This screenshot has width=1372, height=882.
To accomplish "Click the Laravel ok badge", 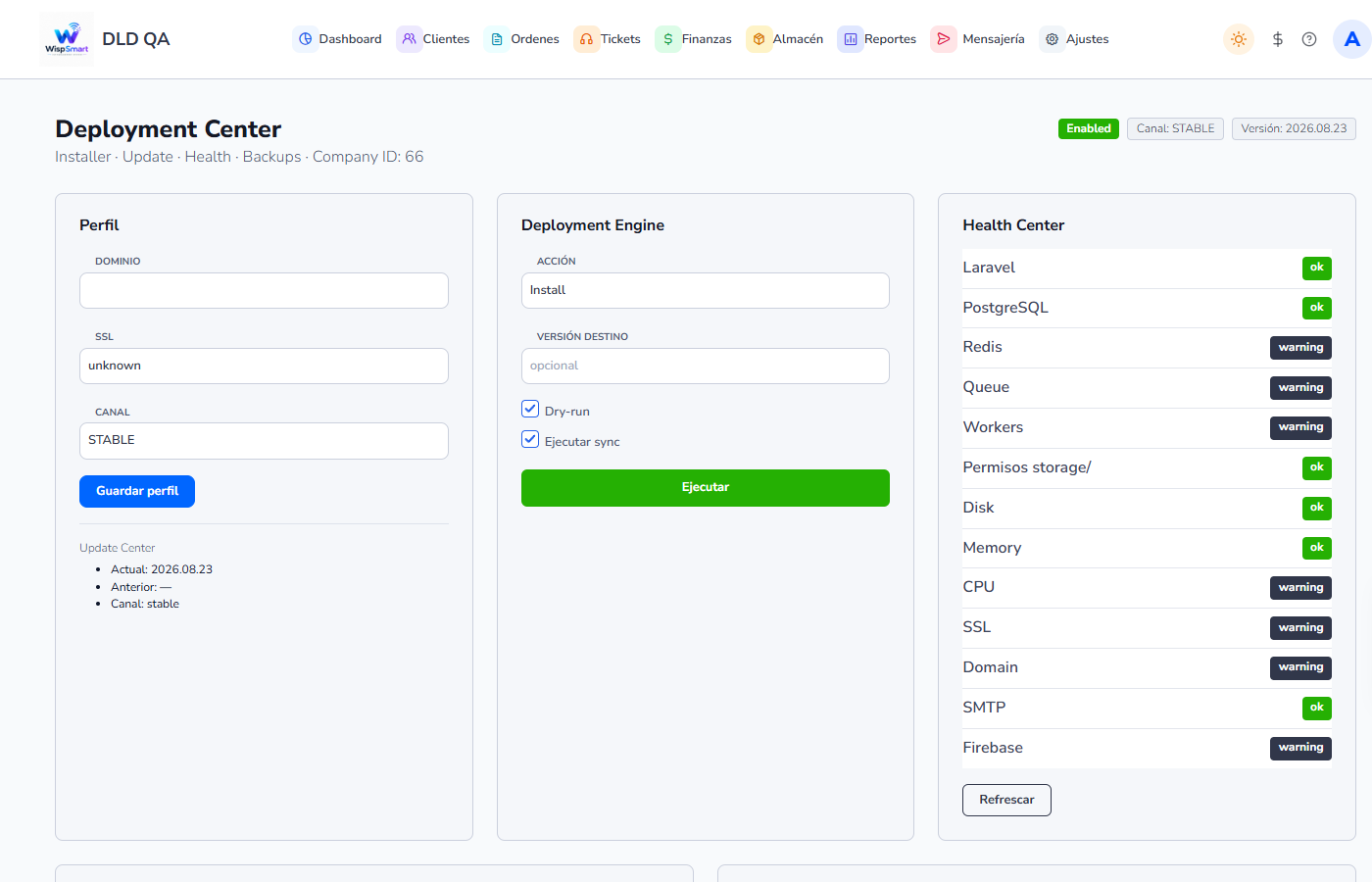I will [1317, 268].
